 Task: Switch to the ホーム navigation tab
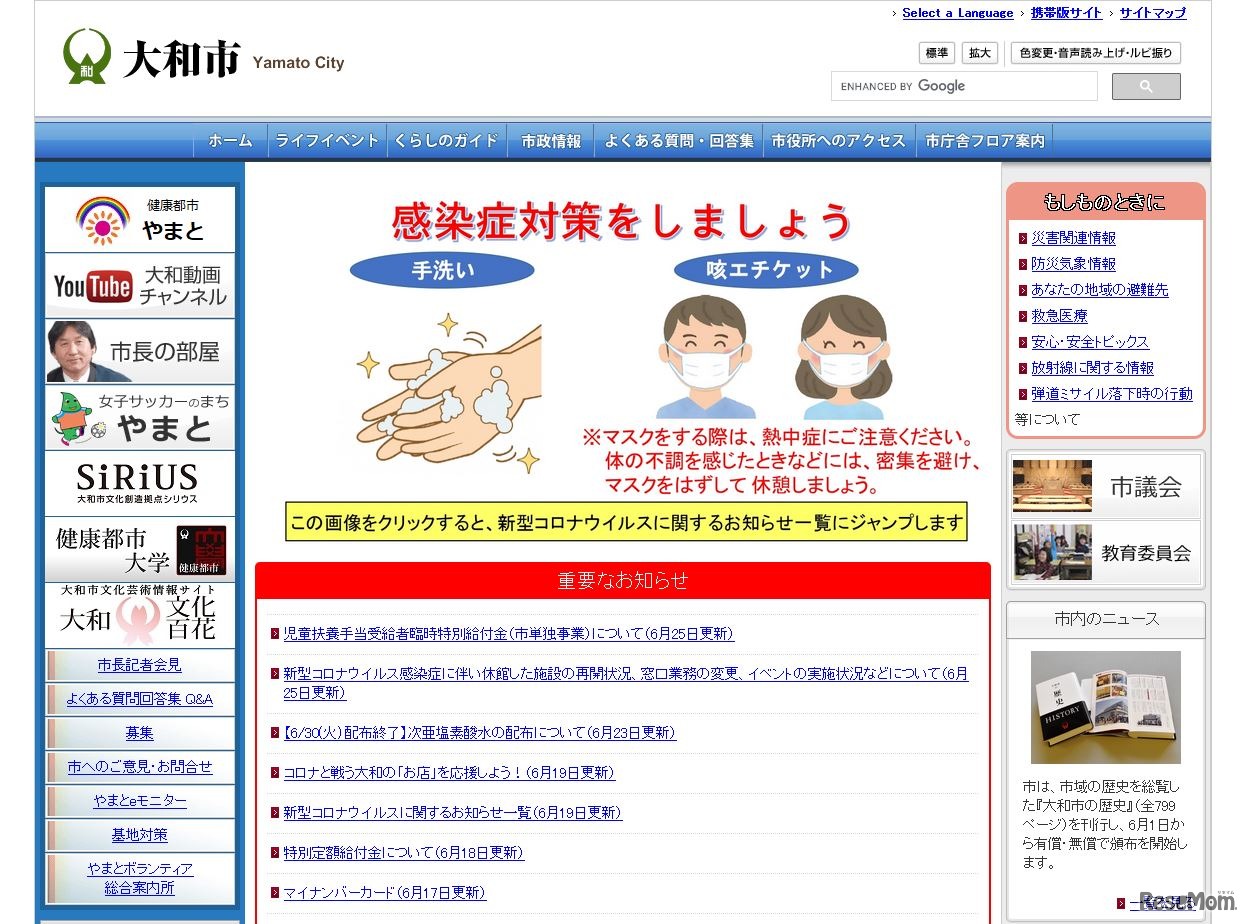pos(229,140)
